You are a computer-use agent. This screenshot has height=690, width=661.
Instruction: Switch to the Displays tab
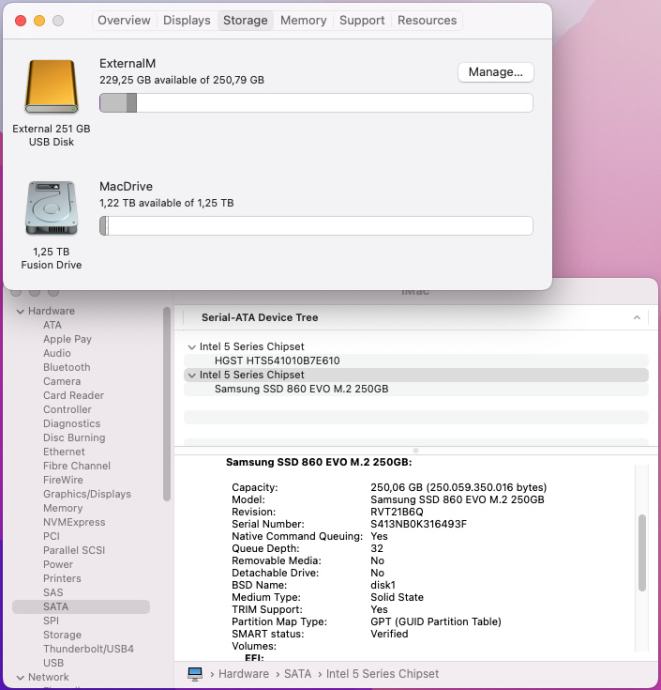[x=187, y=20]
